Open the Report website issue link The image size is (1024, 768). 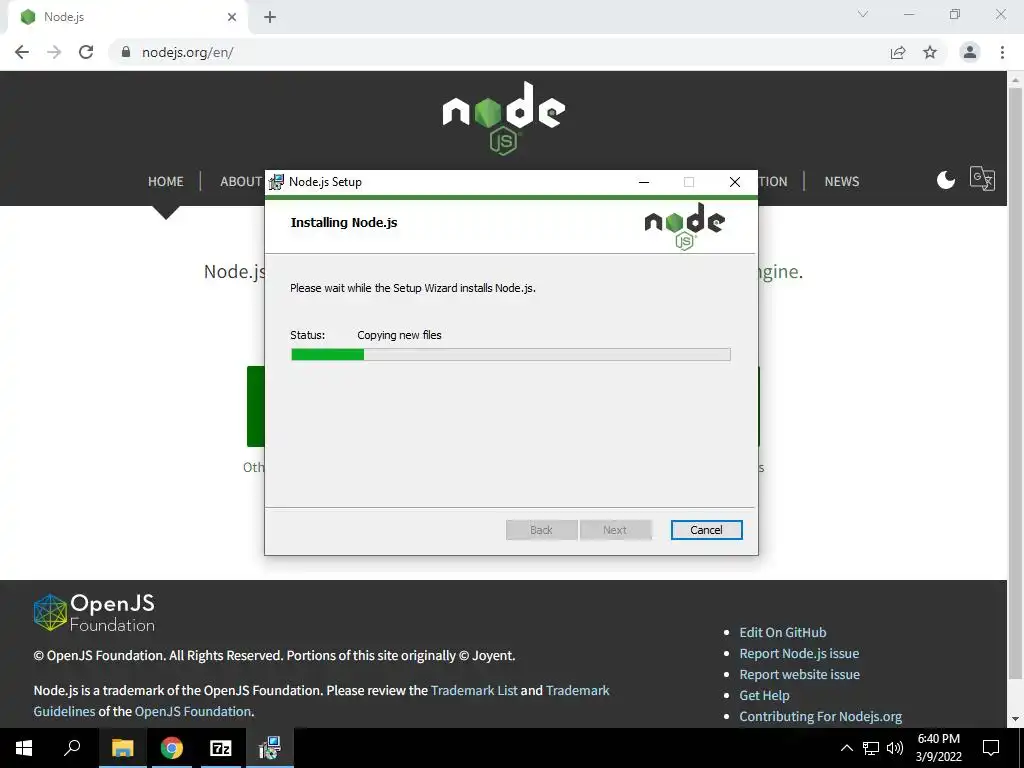pos(799,674)
